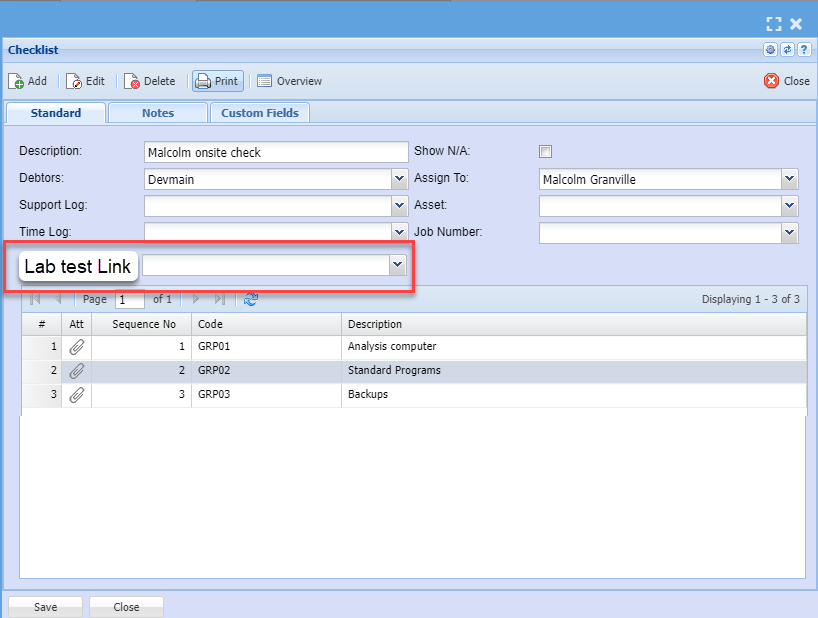The image size is (818, 618).
Task: Refresh the checklist grid
Action: point(251,299)
